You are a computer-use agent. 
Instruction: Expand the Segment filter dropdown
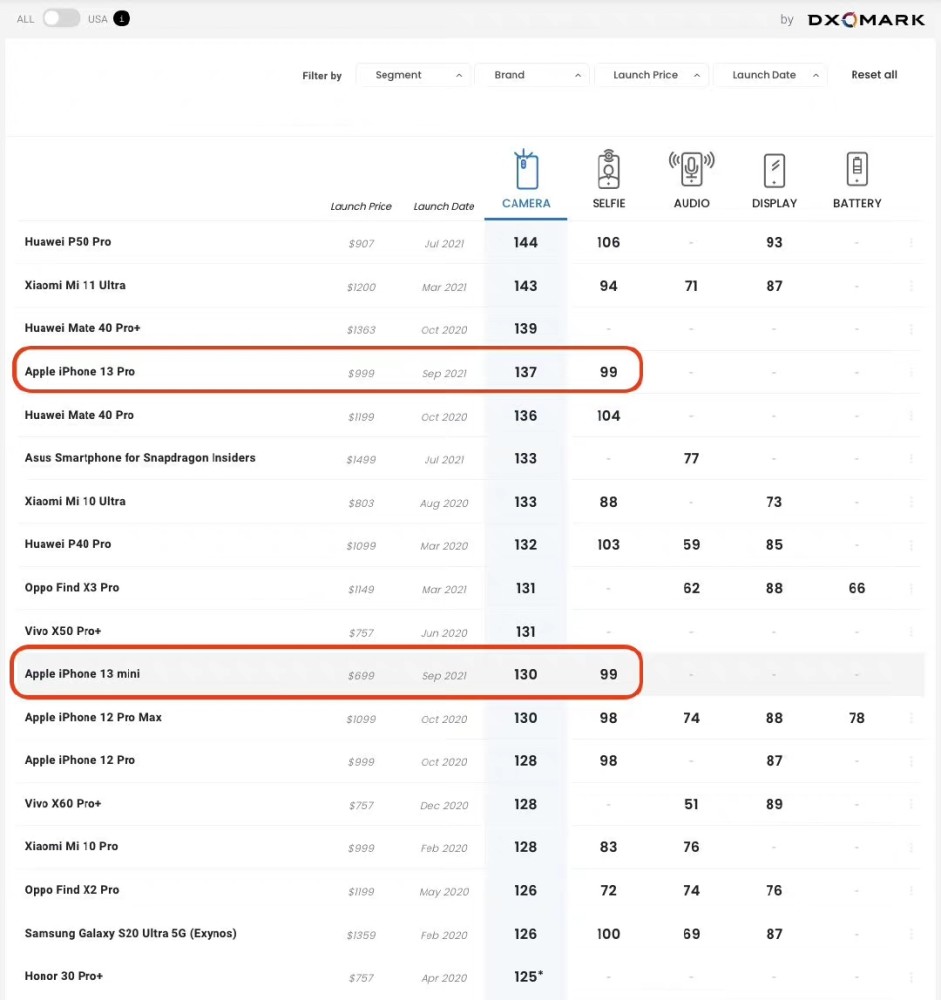(x=414, y=75)
